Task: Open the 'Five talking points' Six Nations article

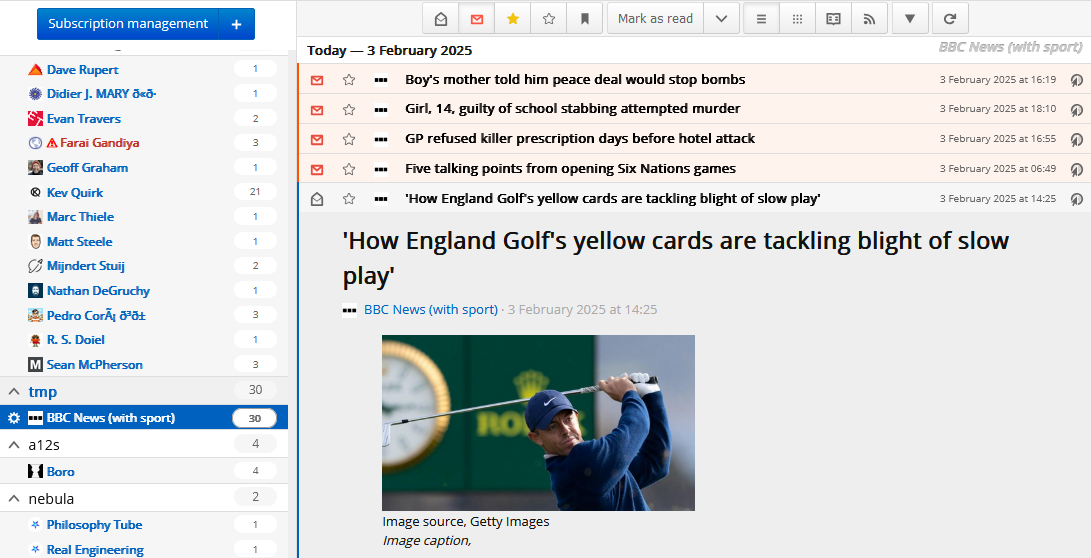Action: coord(570,169)
